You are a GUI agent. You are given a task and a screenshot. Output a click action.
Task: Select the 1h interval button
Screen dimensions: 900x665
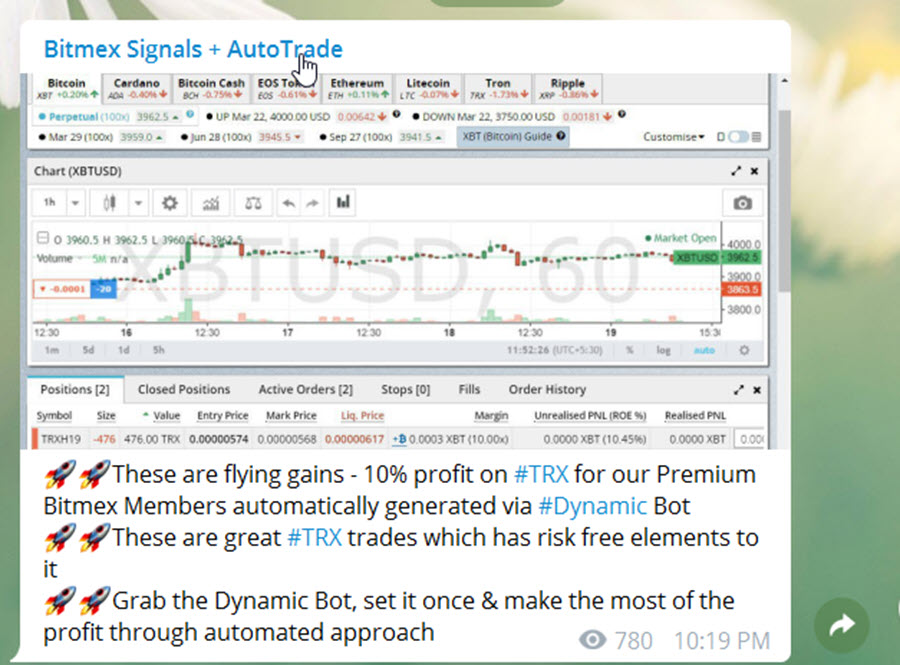click(x=50, y=203)
